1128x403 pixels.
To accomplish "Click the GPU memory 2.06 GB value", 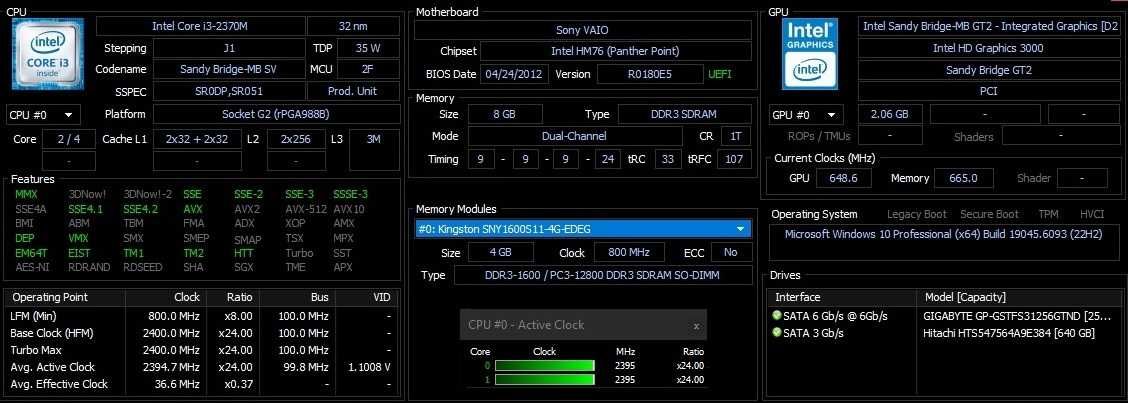I will (x=889, y=114).
